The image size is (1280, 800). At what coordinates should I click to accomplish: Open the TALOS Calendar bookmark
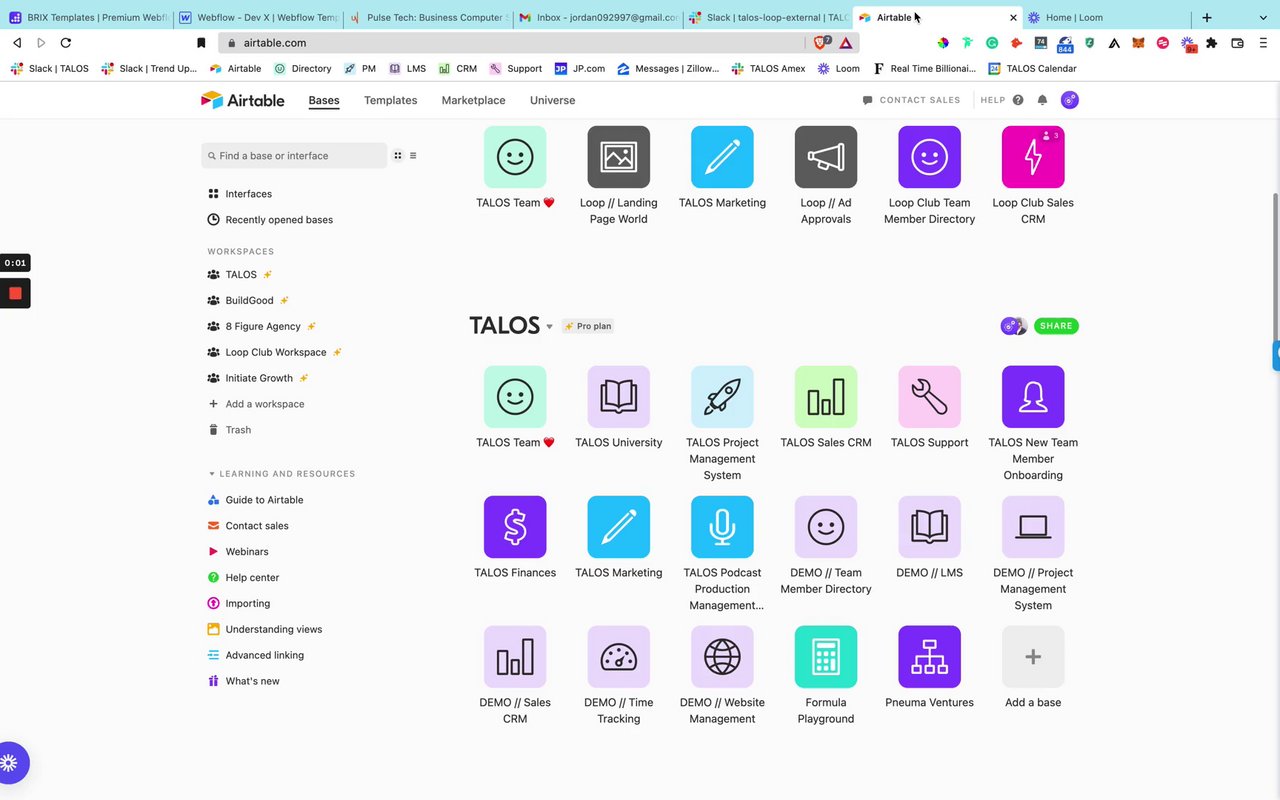point(1032,69)
